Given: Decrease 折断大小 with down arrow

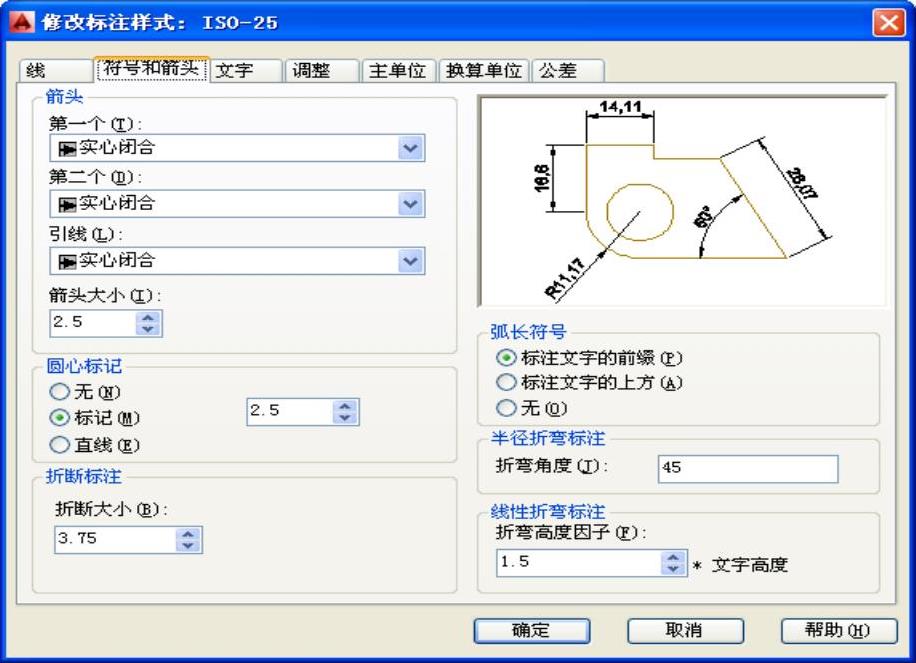Looking at the screenshot, I should point(188,546).
